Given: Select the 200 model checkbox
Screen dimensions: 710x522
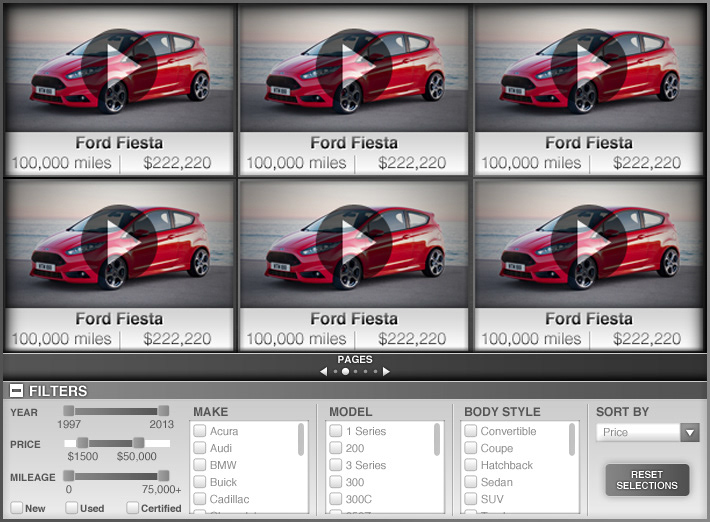Looking at the screenshot, I should click(336, 448).
